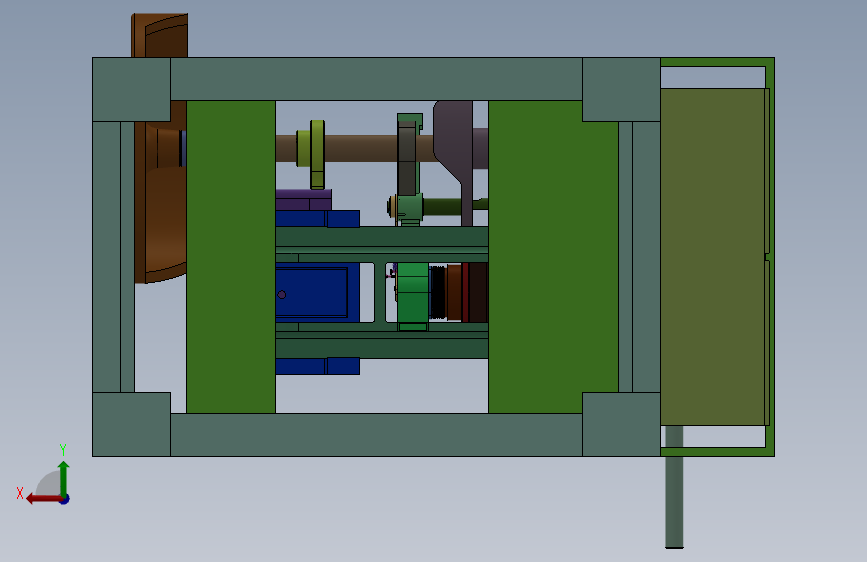
Task: Select the bottom-right gray corner block
Action: 621,424
